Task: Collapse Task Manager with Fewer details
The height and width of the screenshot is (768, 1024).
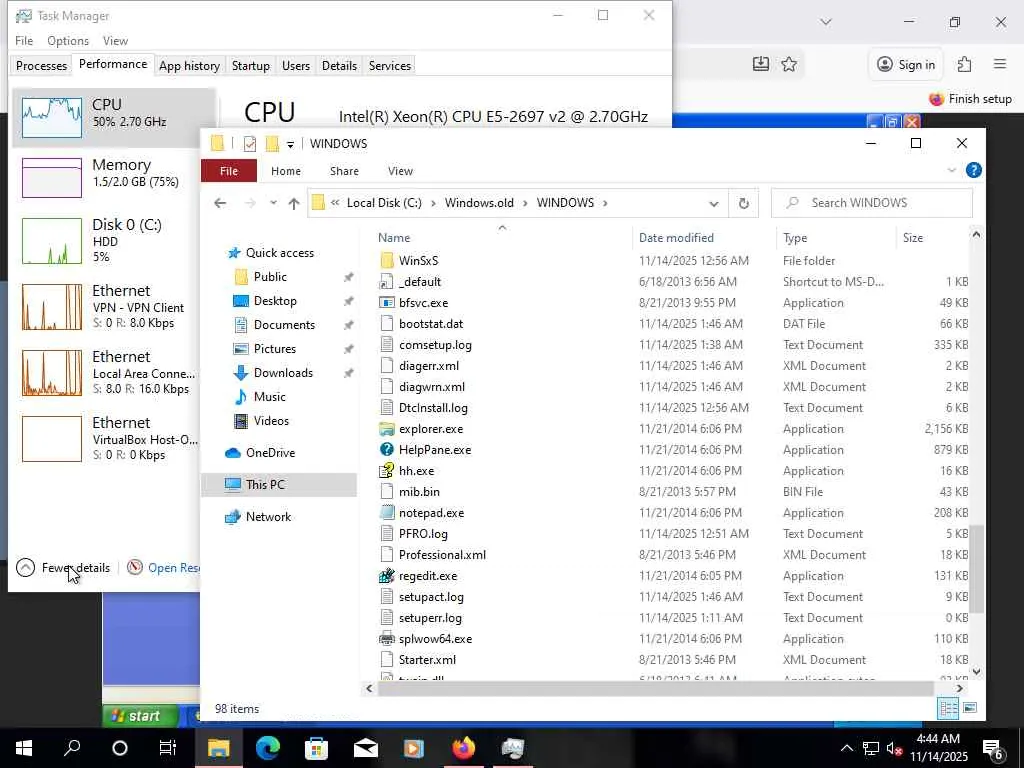Action: (63, 568)
